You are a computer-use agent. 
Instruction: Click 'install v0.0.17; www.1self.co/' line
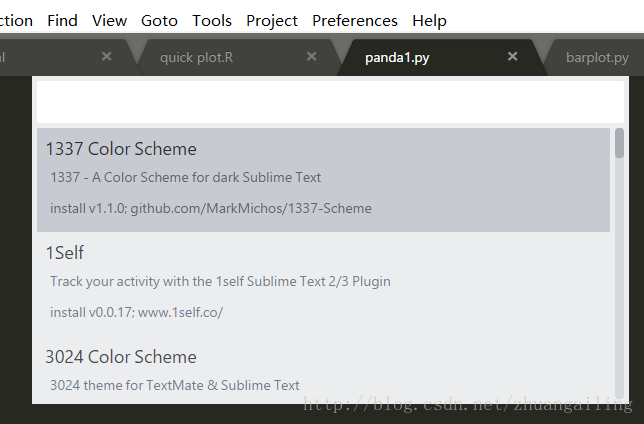[136, 312]
